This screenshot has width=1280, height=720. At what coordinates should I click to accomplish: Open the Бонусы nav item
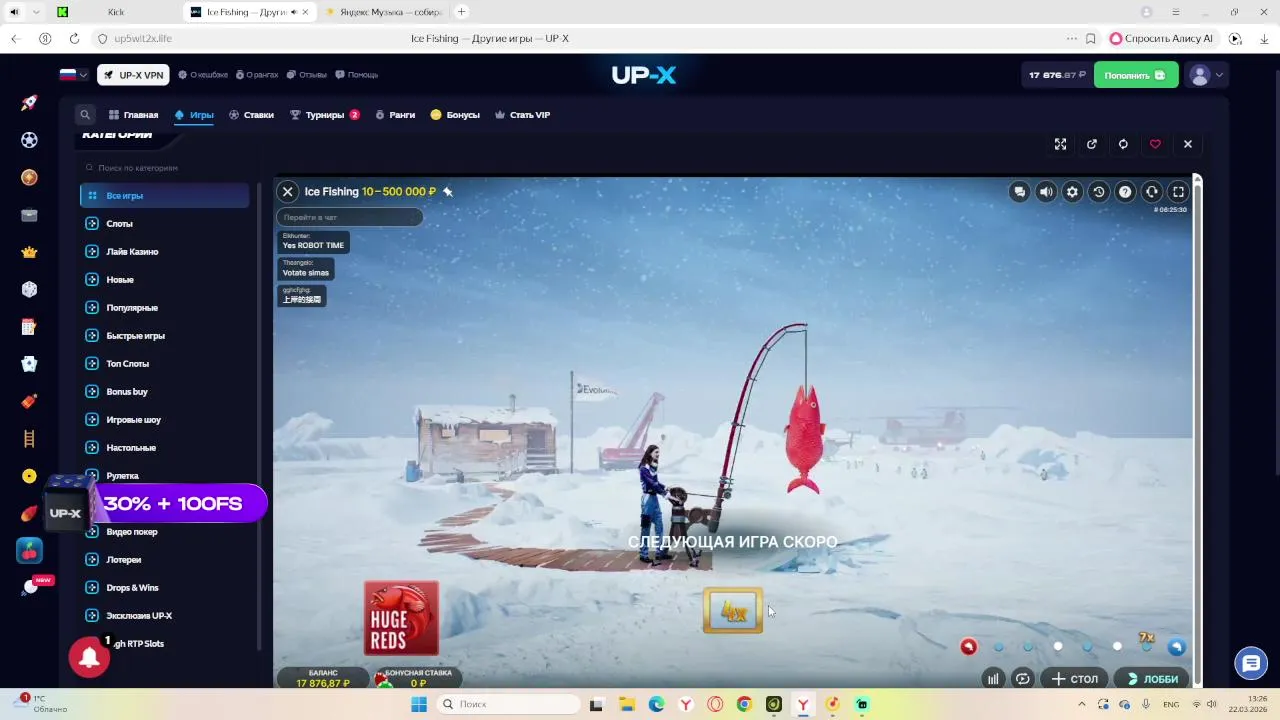click(455, 115)
